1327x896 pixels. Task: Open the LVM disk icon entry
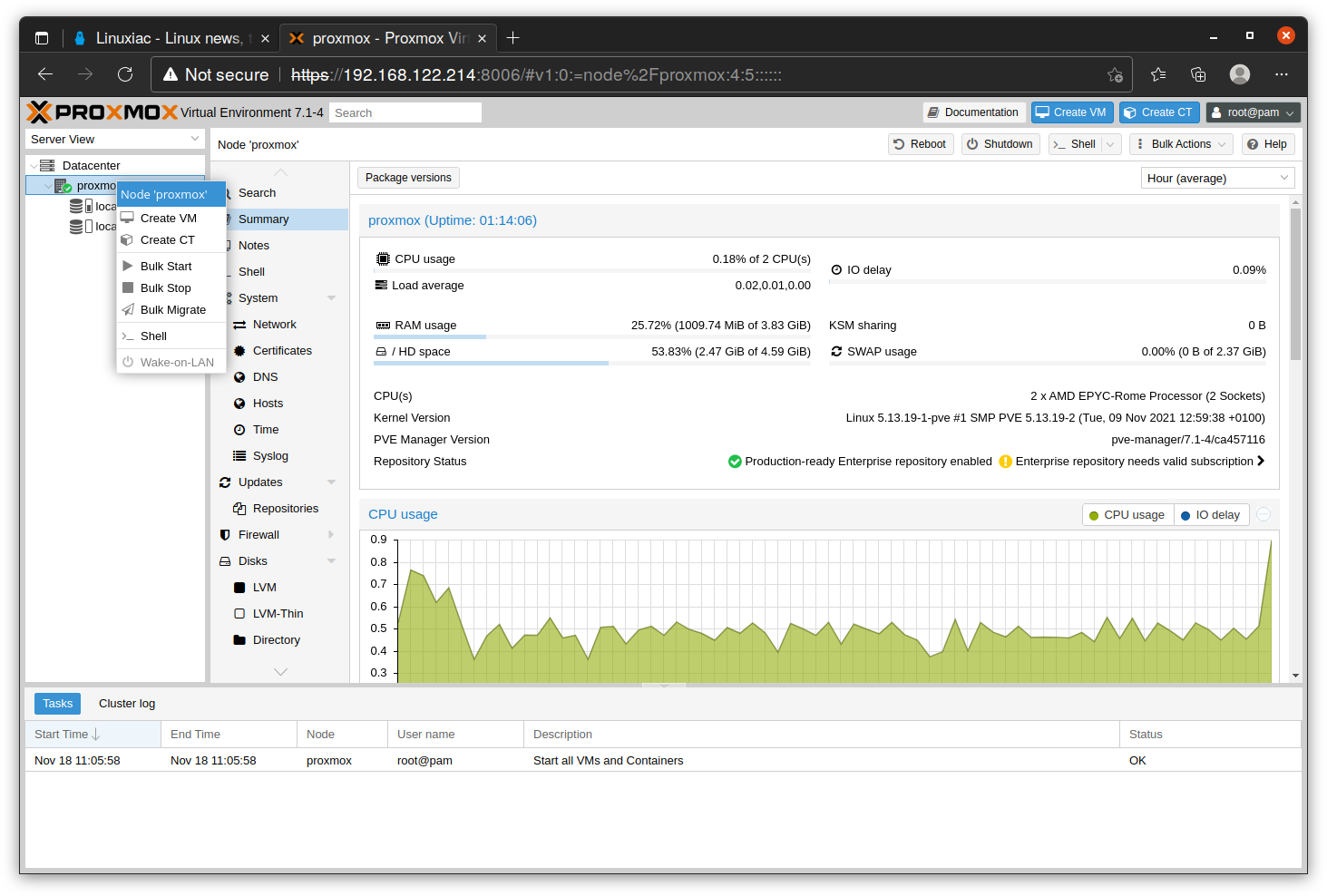tap(239, 588)
